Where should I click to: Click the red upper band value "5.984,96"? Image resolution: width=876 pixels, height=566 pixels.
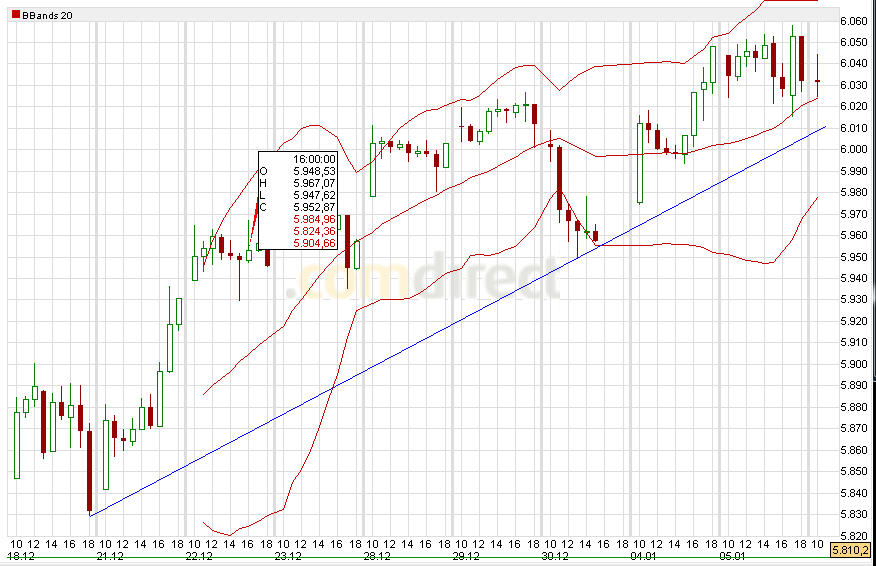(x=315, y=220)
